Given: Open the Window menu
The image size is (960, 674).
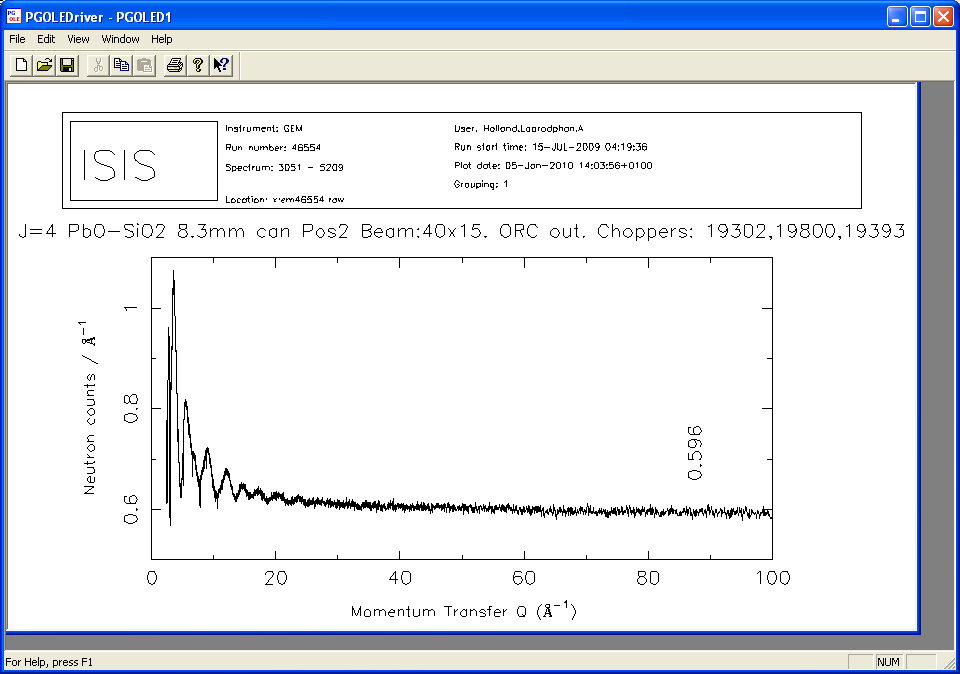Looking at the screenshot, I should (120, 39).
